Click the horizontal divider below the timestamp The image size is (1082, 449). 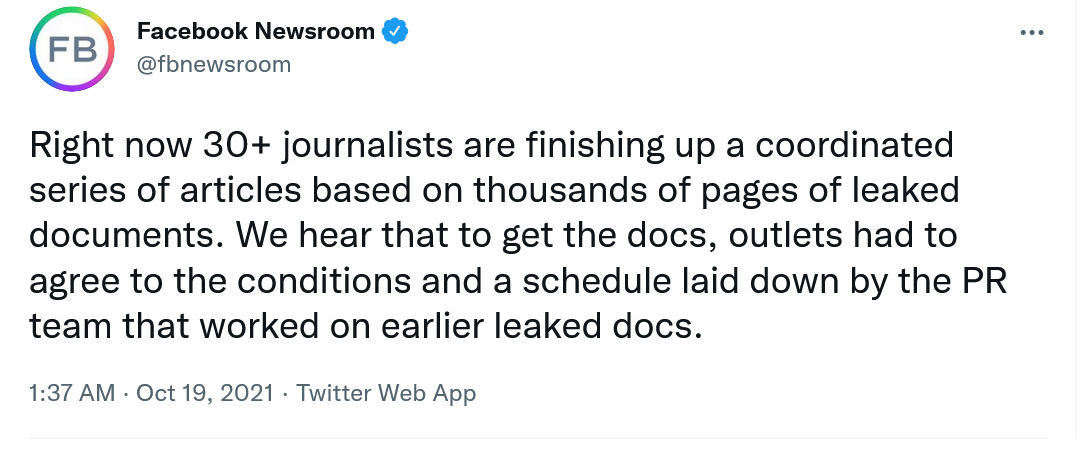point(538,437)
